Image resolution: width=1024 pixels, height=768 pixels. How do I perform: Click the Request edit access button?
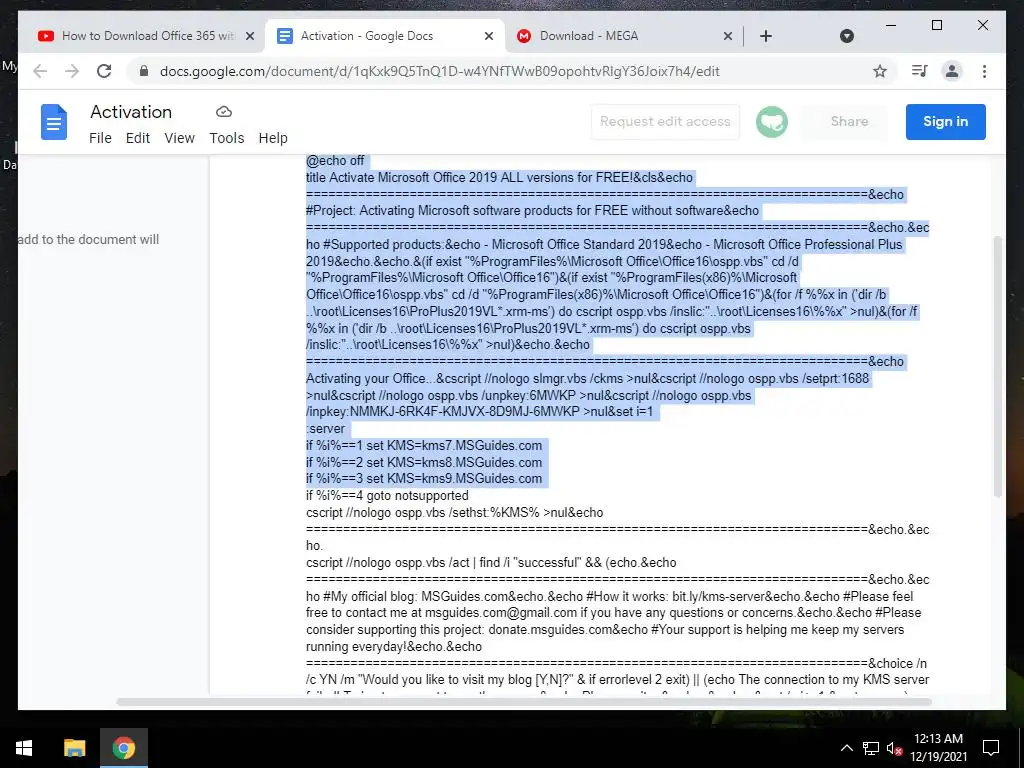[665, 121]
